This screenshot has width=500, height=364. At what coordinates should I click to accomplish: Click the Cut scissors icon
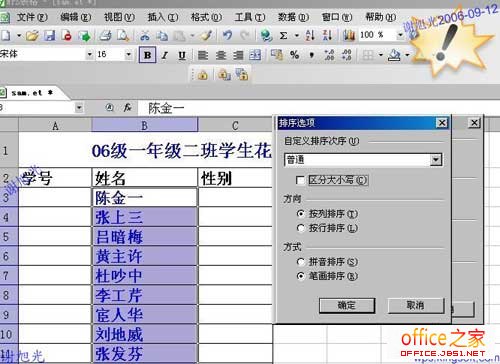click(x=145, y=35)
